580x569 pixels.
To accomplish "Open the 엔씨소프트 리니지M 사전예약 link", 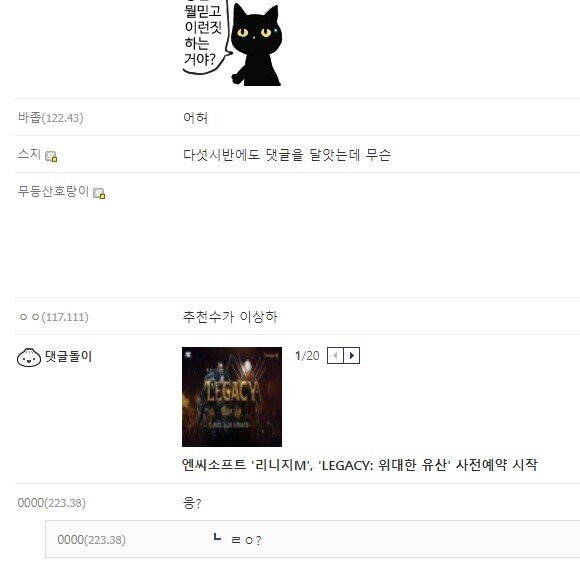I will click(359, 465).
